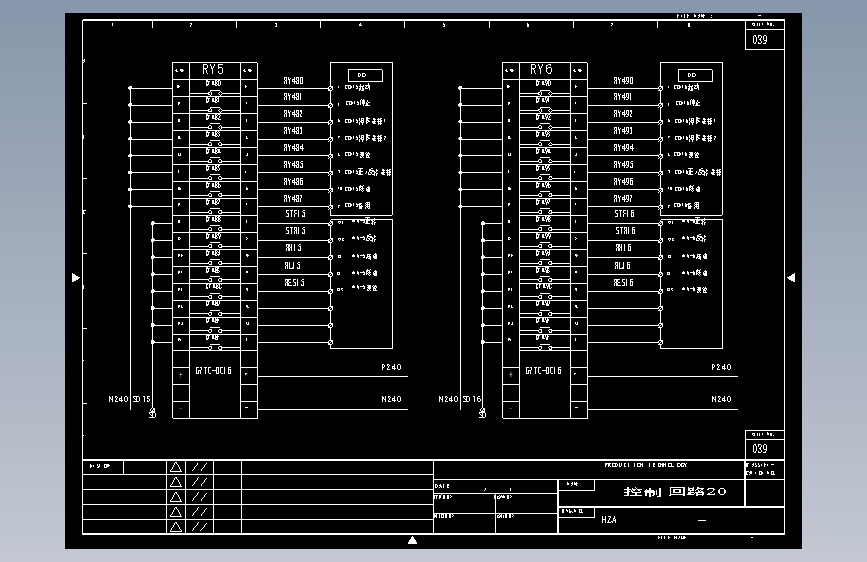Click the upward marker on bottom border

tap(412, 540)
